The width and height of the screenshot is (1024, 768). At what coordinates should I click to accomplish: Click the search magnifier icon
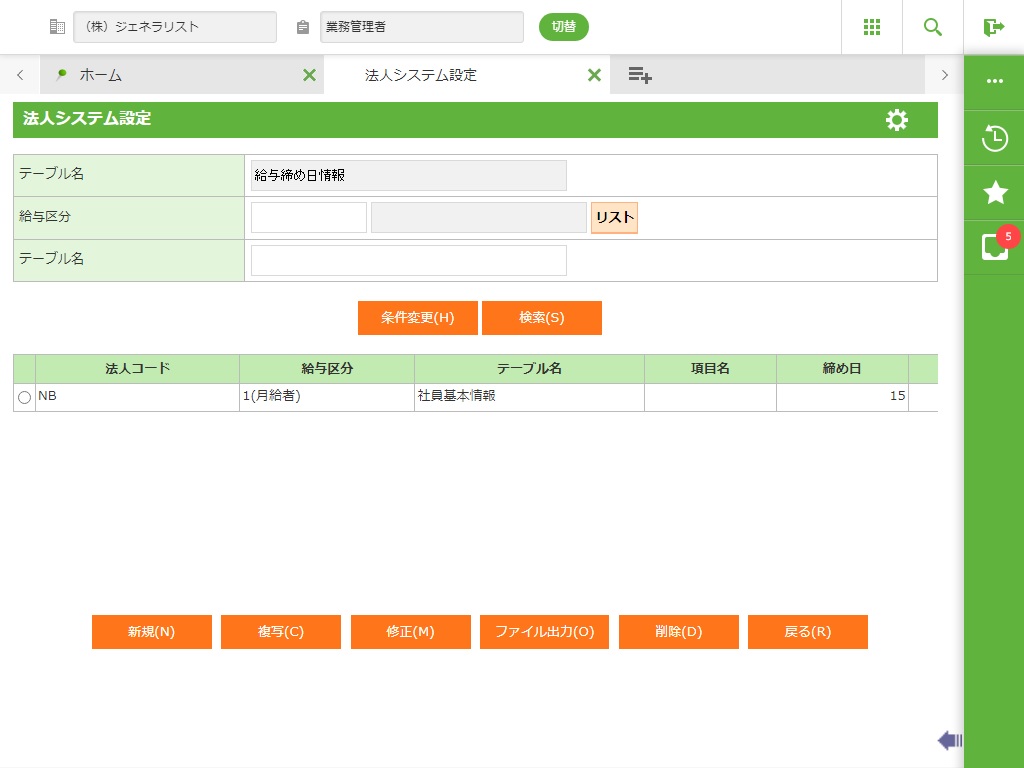tap(933, 27)
